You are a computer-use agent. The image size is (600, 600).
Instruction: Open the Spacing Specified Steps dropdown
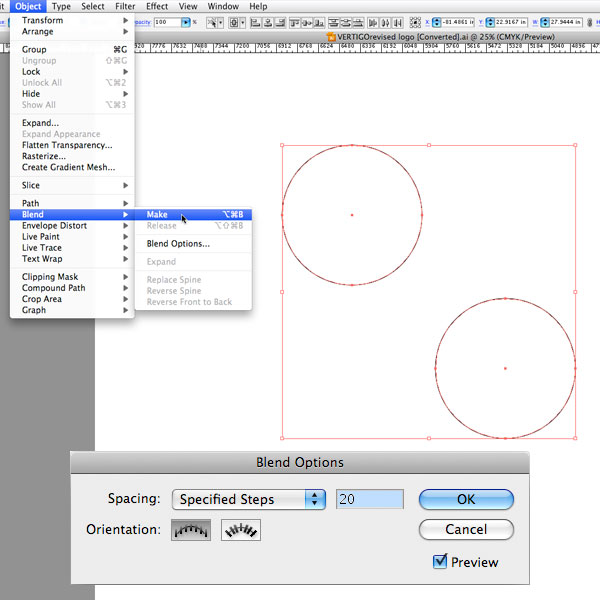pyautogui.click(x=249, y=499)
